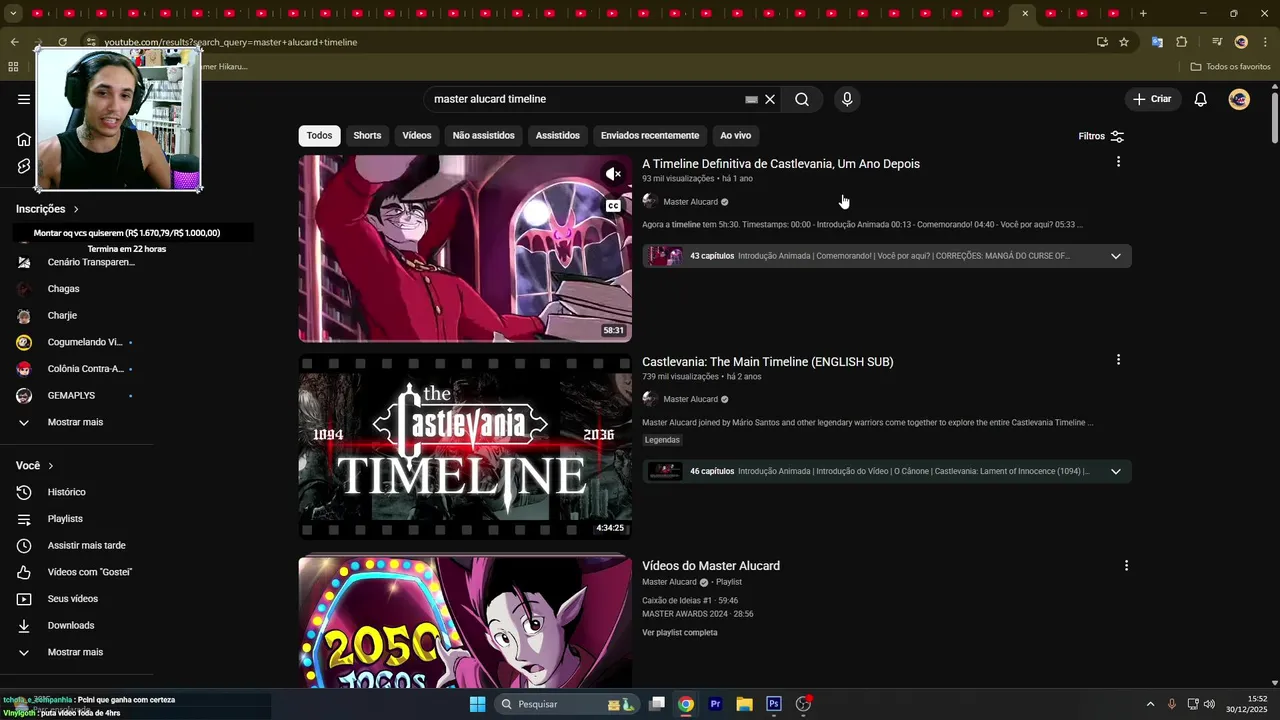The width and height of the screenshot is (1280, 720).
Task: Reload the page with the refresh button
Action: point(62,42)
